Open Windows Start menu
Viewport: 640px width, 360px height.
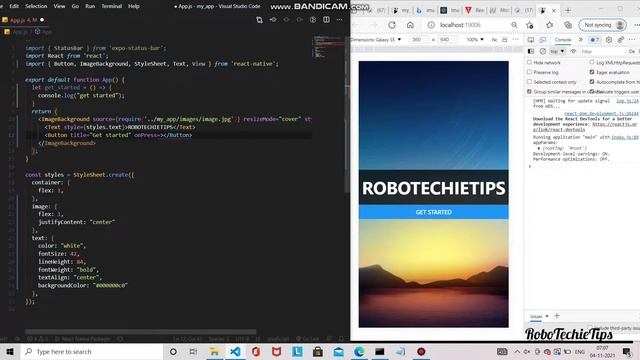coord(10,351)
